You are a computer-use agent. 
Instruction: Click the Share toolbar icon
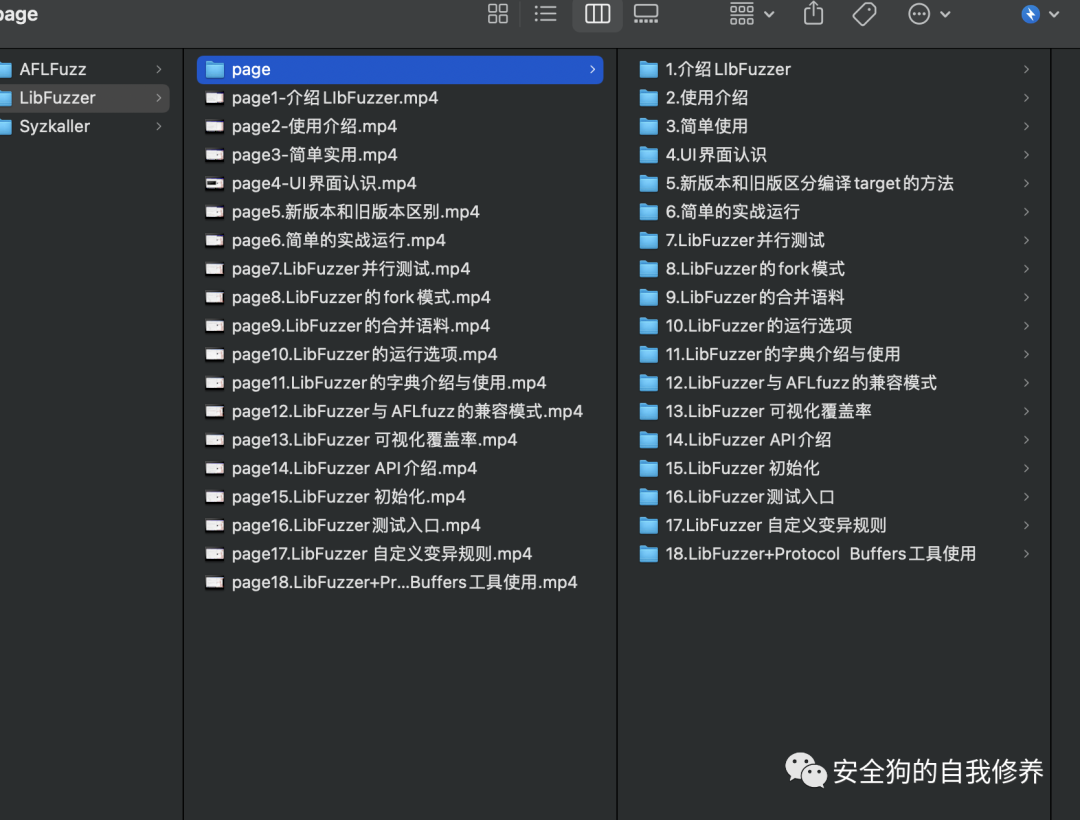coord(813,14)
